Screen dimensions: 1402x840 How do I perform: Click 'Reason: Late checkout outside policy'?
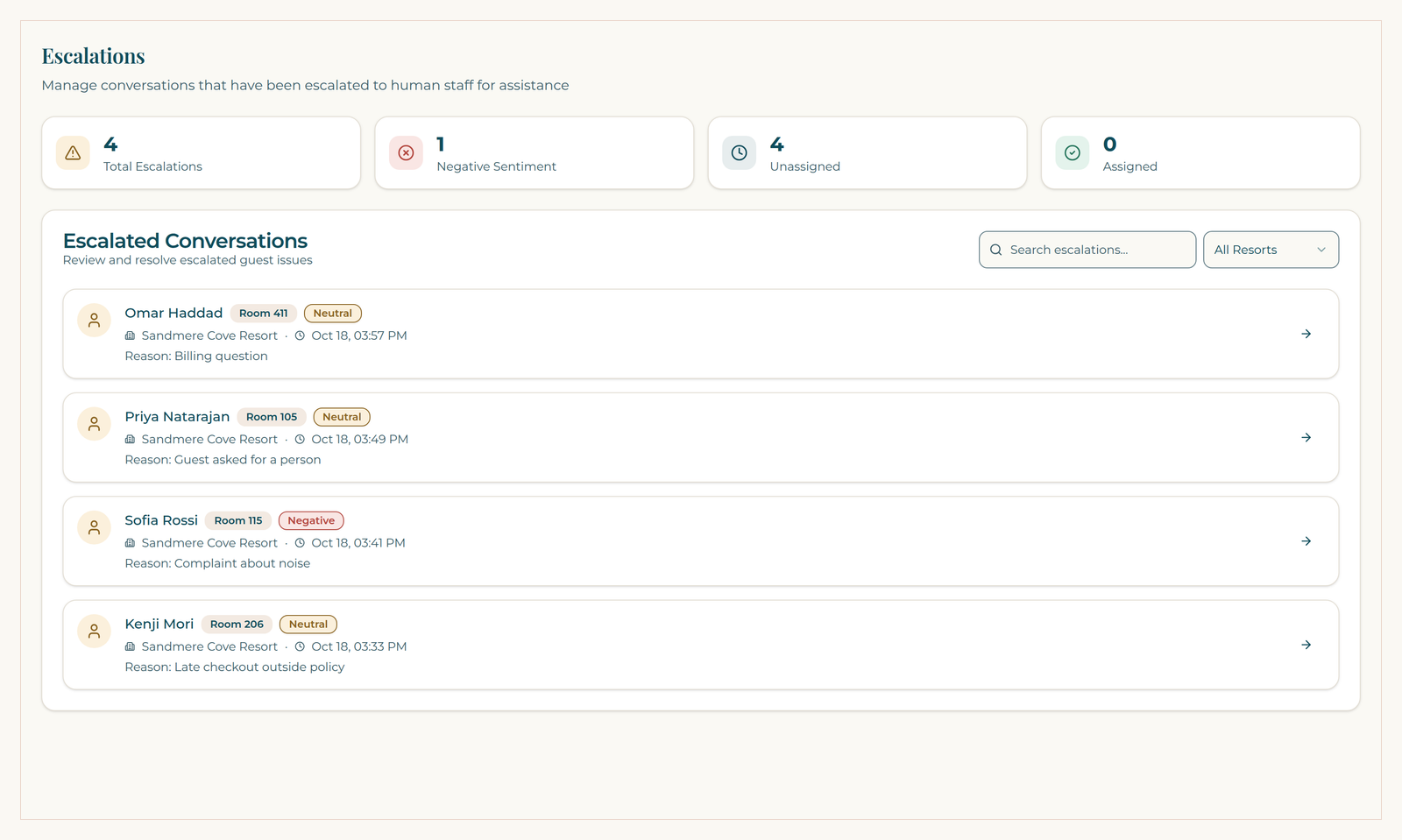tap(235, 667)
